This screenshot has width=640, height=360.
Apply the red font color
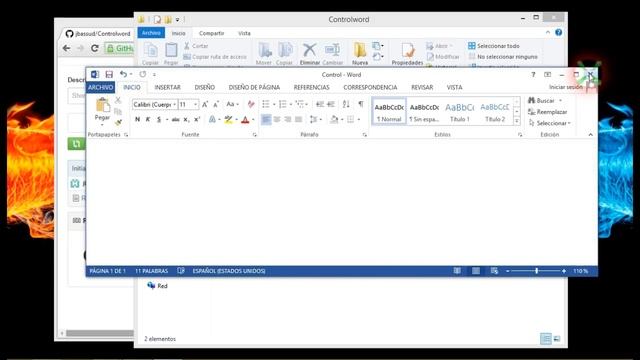click(245, 119)
